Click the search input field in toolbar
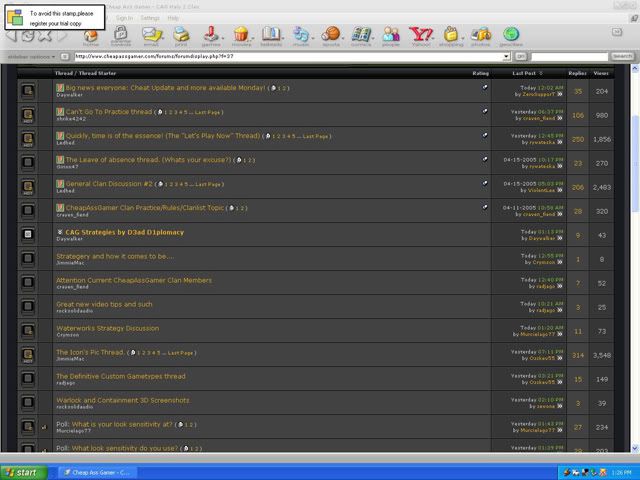Screen dimensions: 640x480 (x=569, y=56)
